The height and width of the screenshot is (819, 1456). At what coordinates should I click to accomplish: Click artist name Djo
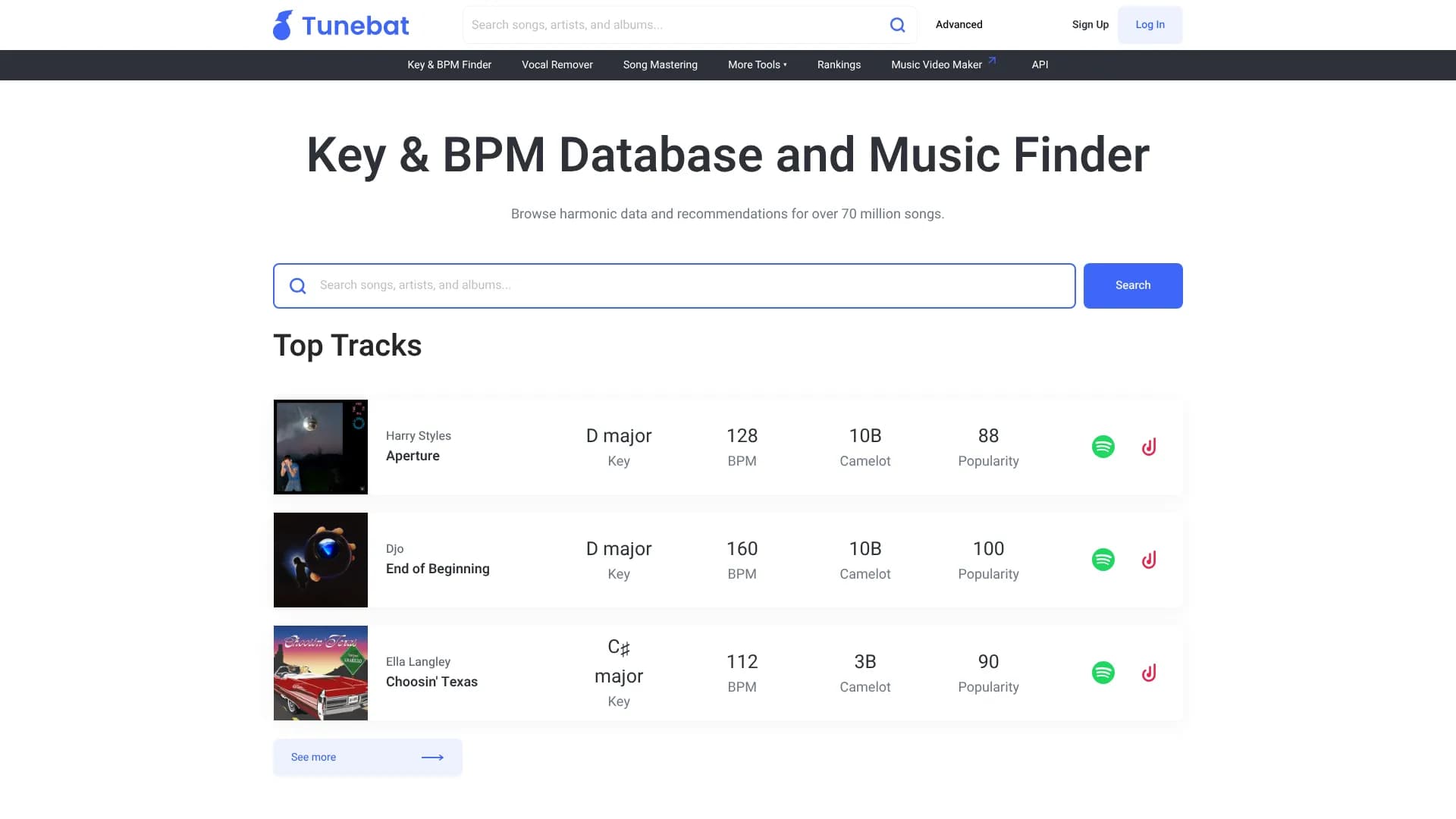(x=395, y=549)
